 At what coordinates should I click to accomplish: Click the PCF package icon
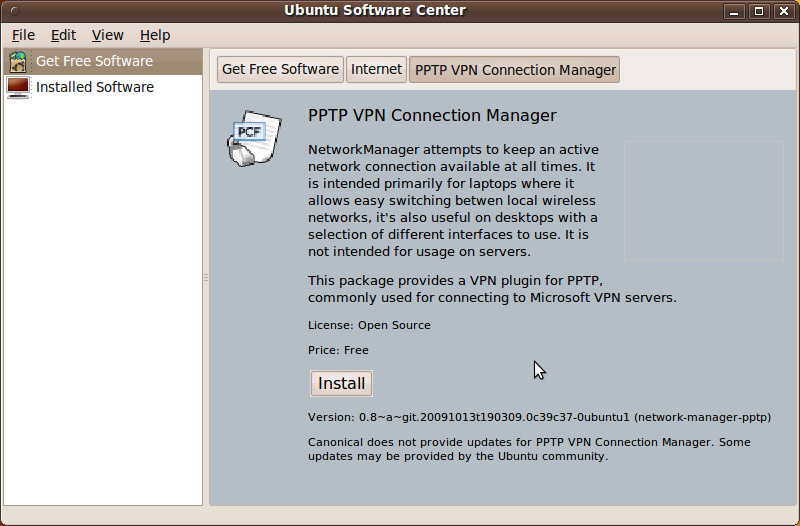254,138
